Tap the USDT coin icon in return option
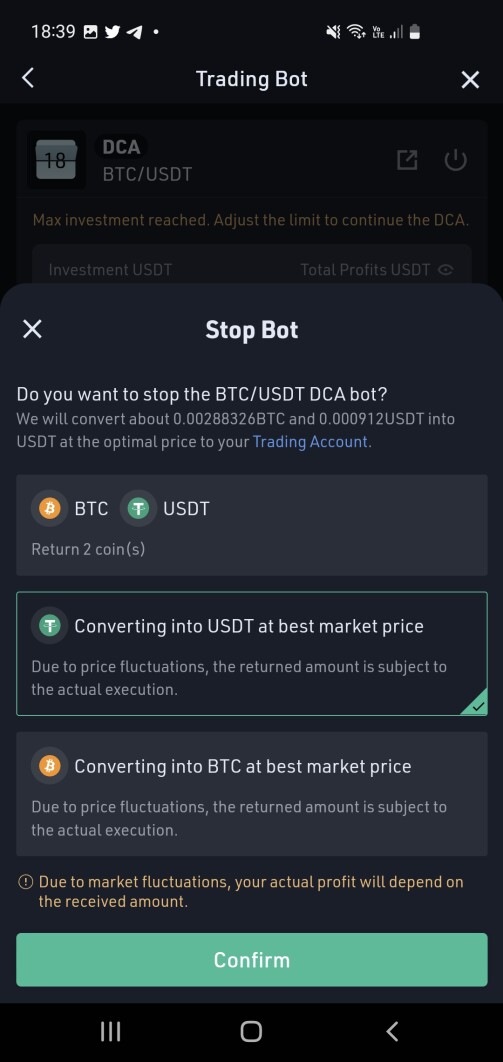503x1062 pixels. pos(138,508)
